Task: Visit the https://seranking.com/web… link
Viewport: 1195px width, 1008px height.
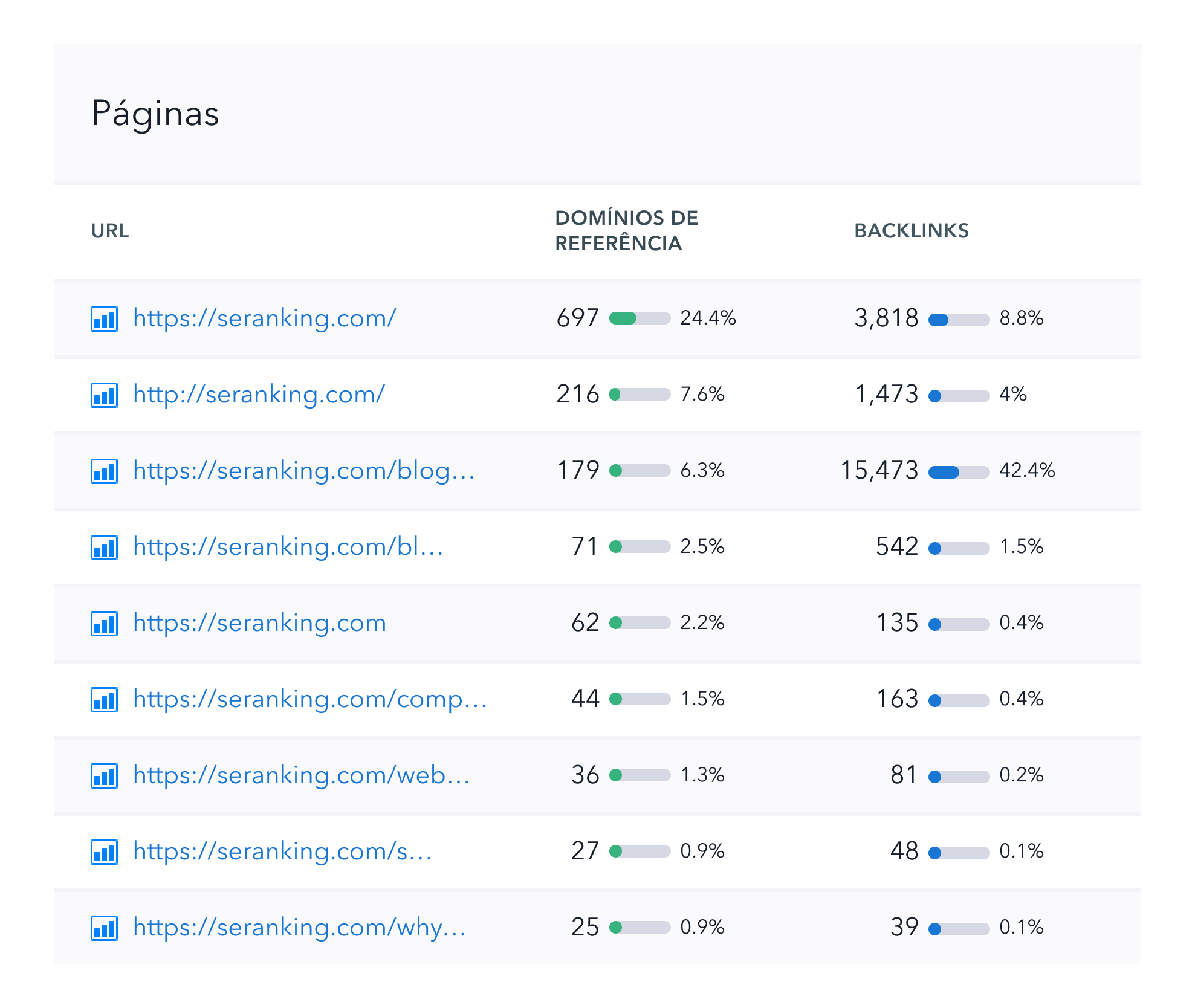Action: pos(302,775)
